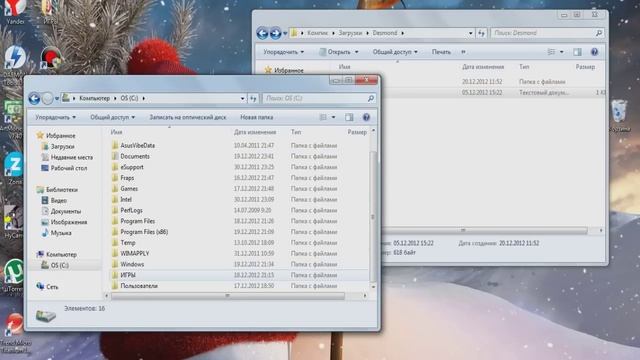Select the Program Files row name
640x360 pixels.
pyautogui.click(x=138, y=221)
